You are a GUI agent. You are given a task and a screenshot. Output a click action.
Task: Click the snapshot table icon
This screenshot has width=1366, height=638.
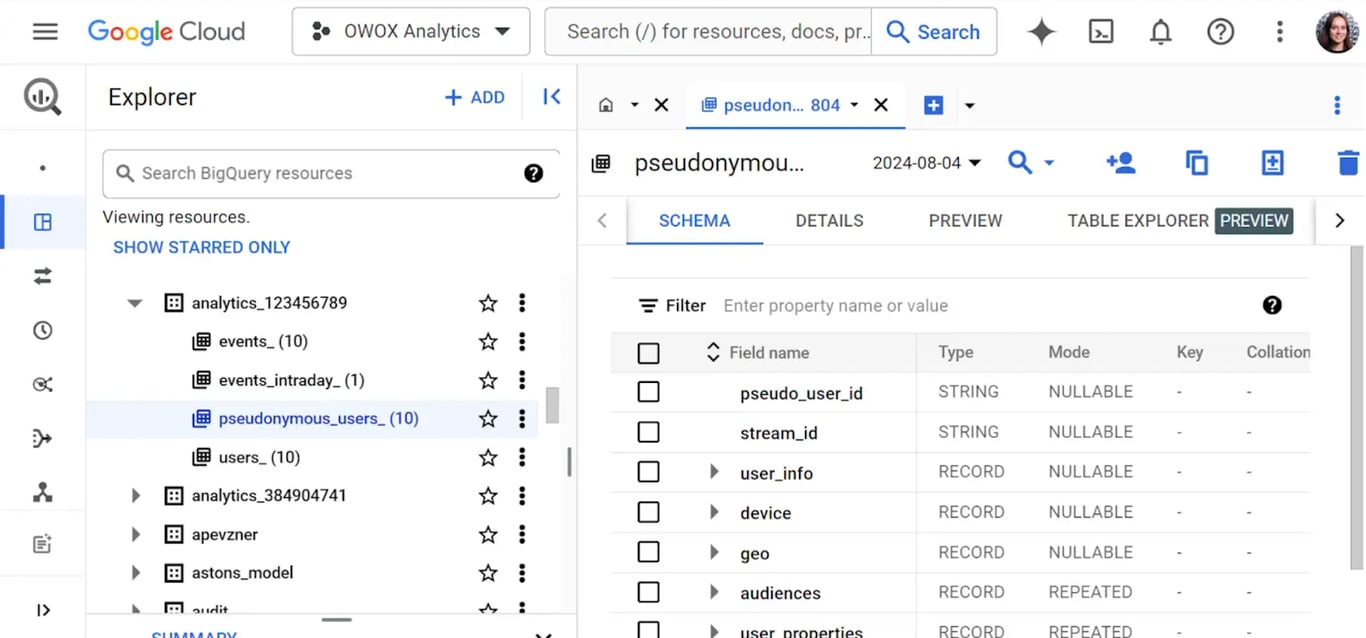[1272, 163]
